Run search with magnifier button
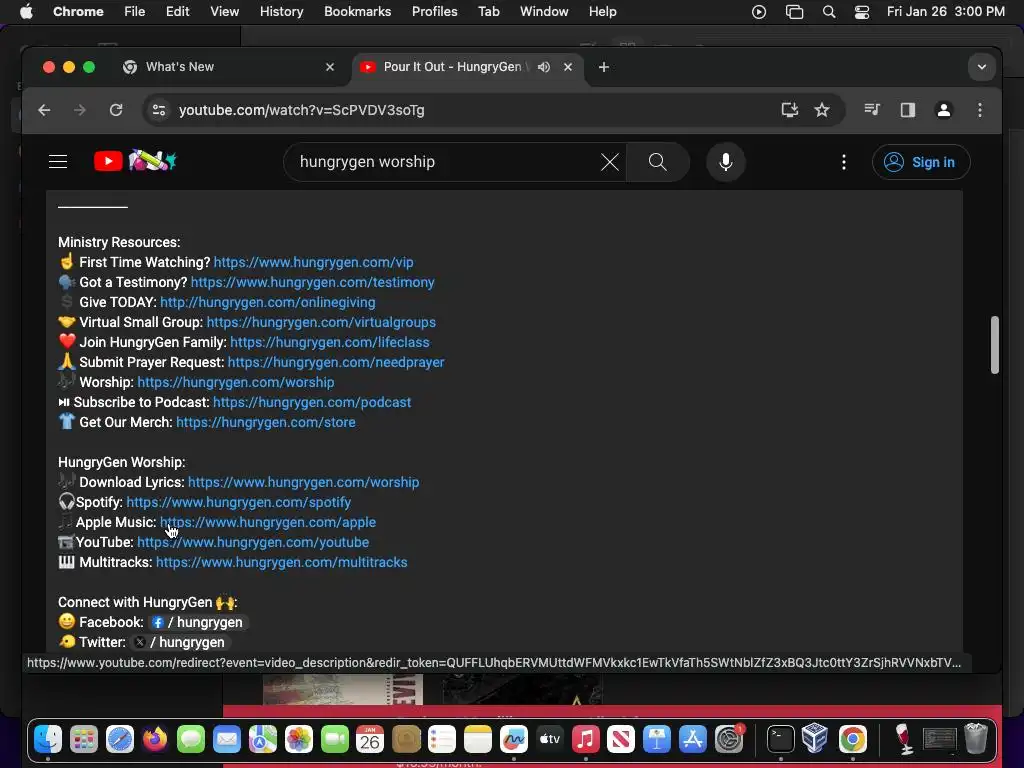 [658, 162]
